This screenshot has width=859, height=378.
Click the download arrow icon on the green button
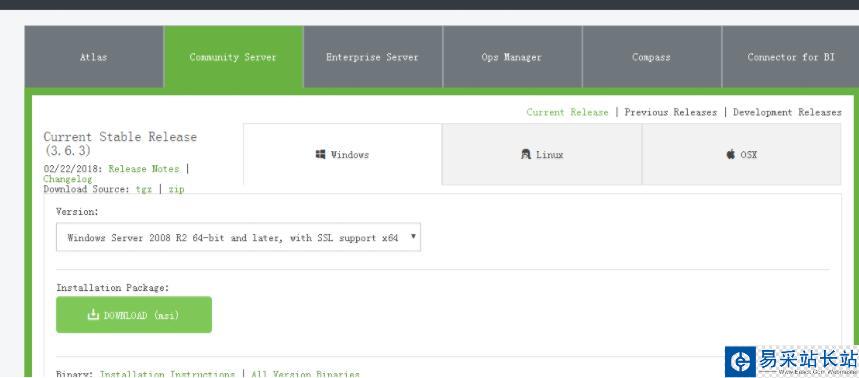point(93,314)
